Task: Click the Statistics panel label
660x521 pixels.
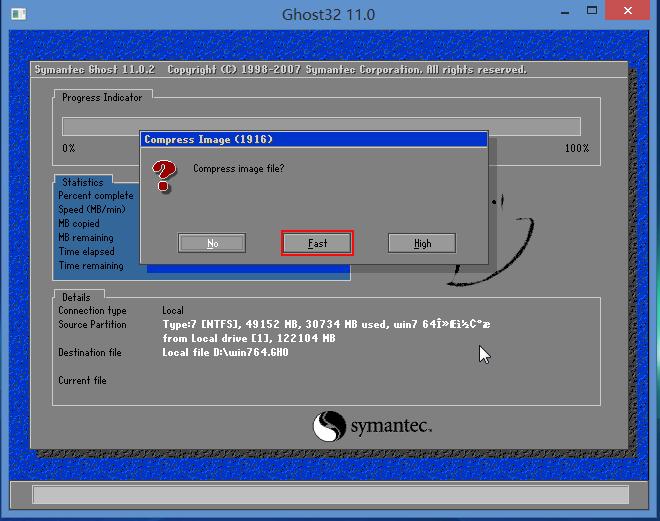Action: 83,183
